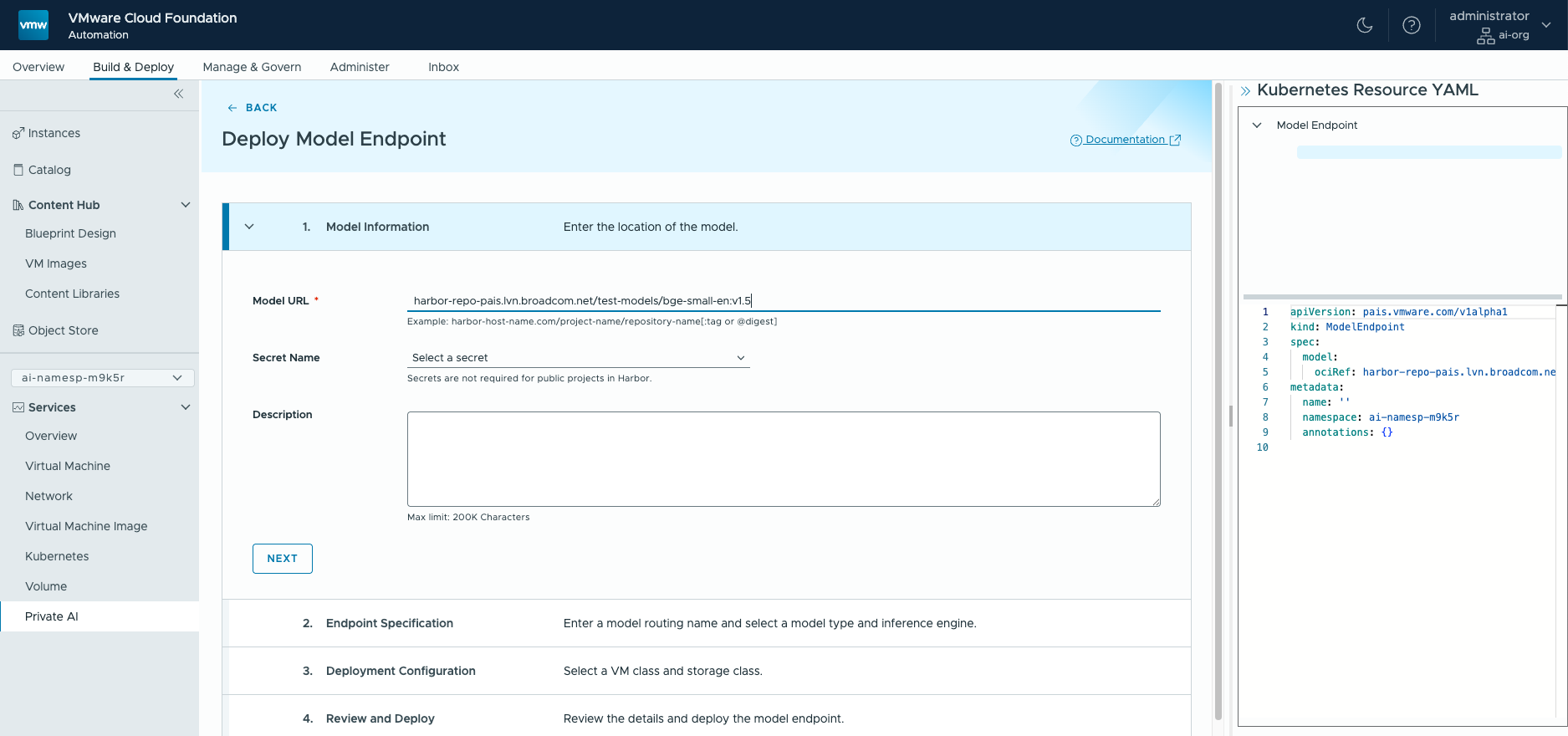Open VM Images page

tap(56, 263)
